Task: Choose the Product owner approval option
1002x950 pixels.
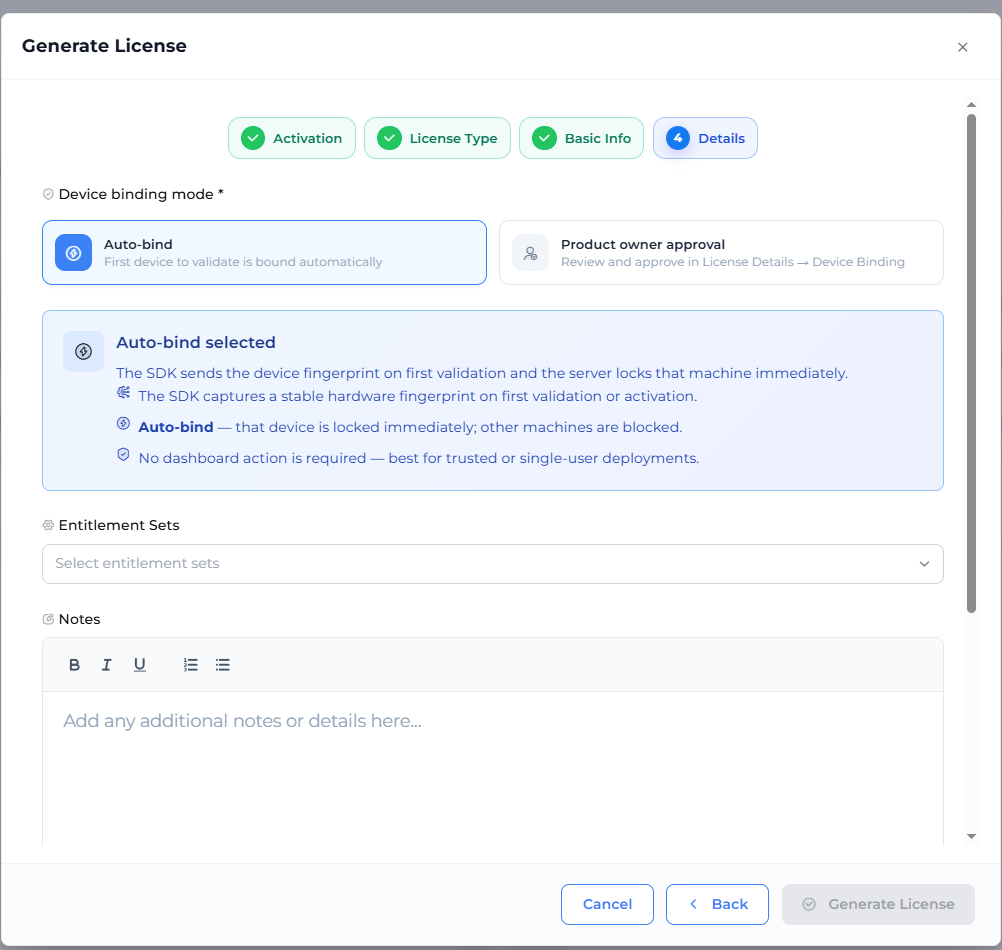Action: click(721, 252)
